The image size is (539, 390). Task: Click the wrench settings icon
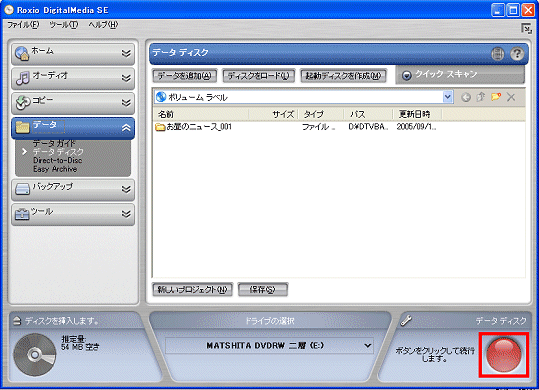406,321
